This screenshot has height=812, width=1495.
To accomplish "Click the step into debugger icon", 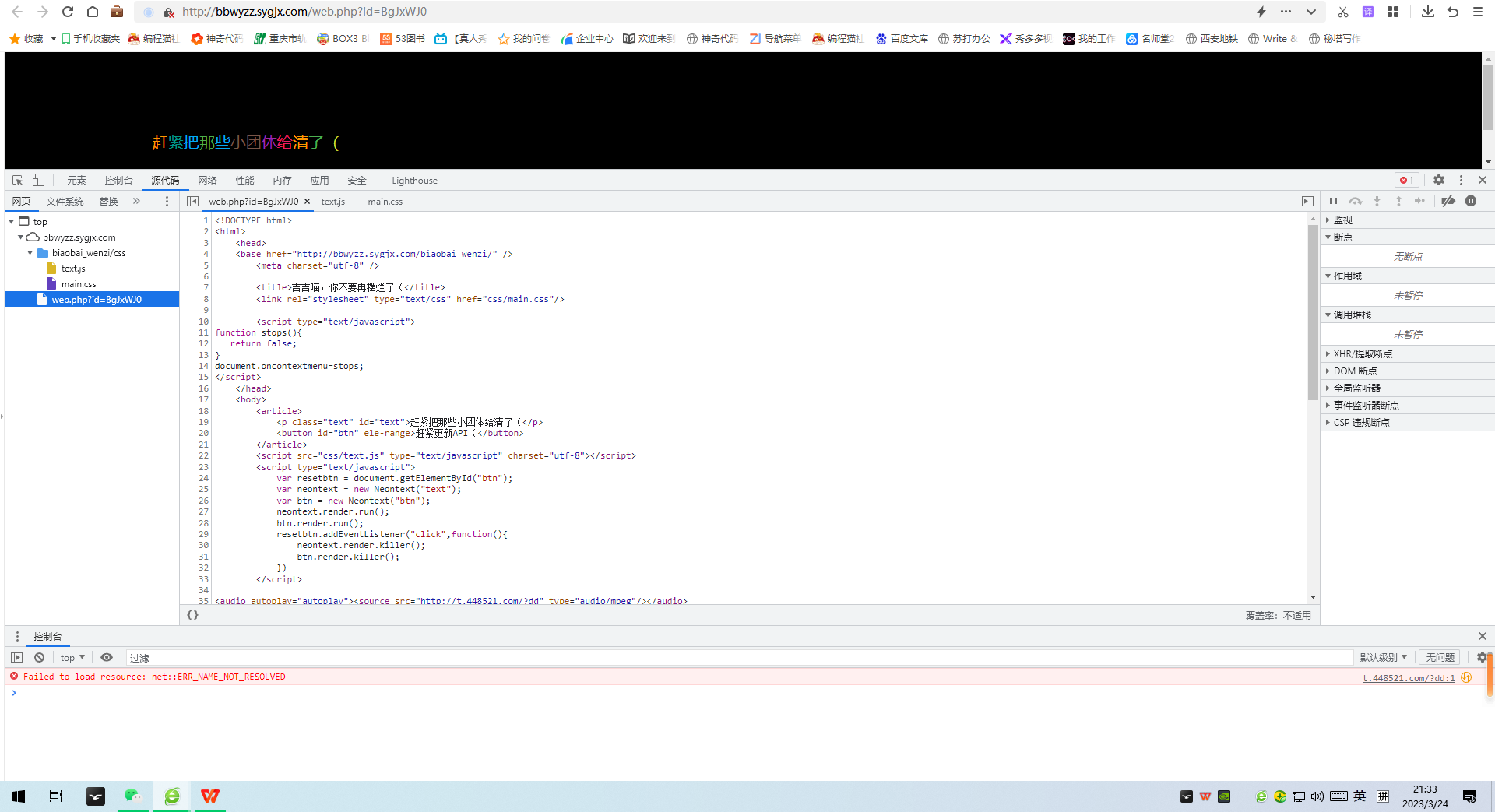I will point(1377,201).
